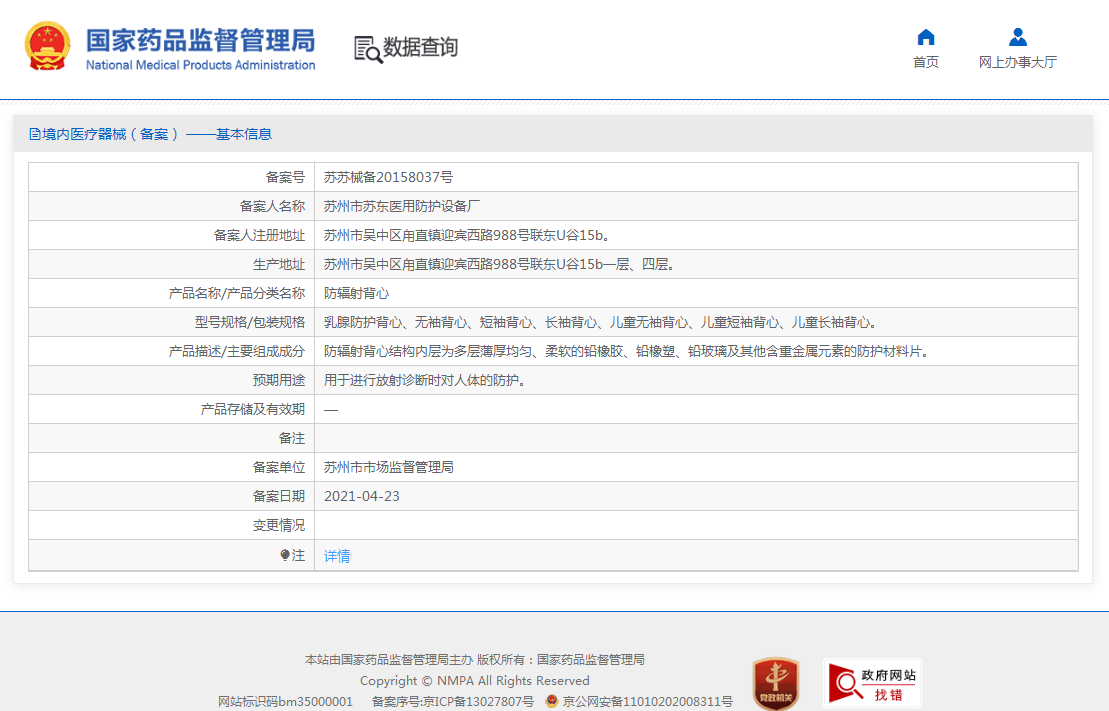This screenshot has height=711, width=1109.
Task: Click the lightbulb icon beside 注
Action: [284, 555]
